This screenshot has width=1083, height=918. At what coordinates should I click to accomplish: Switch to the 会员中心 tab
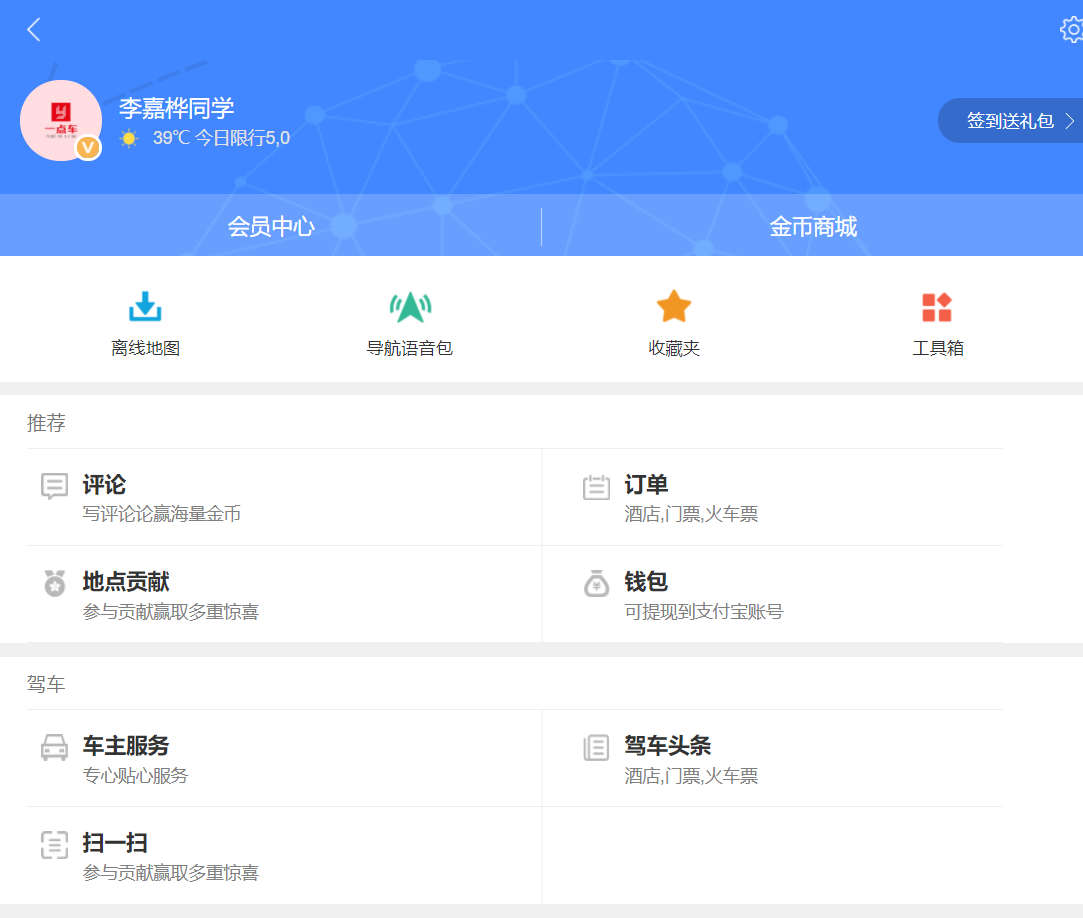pyautogui.click(x=271, y=227)
